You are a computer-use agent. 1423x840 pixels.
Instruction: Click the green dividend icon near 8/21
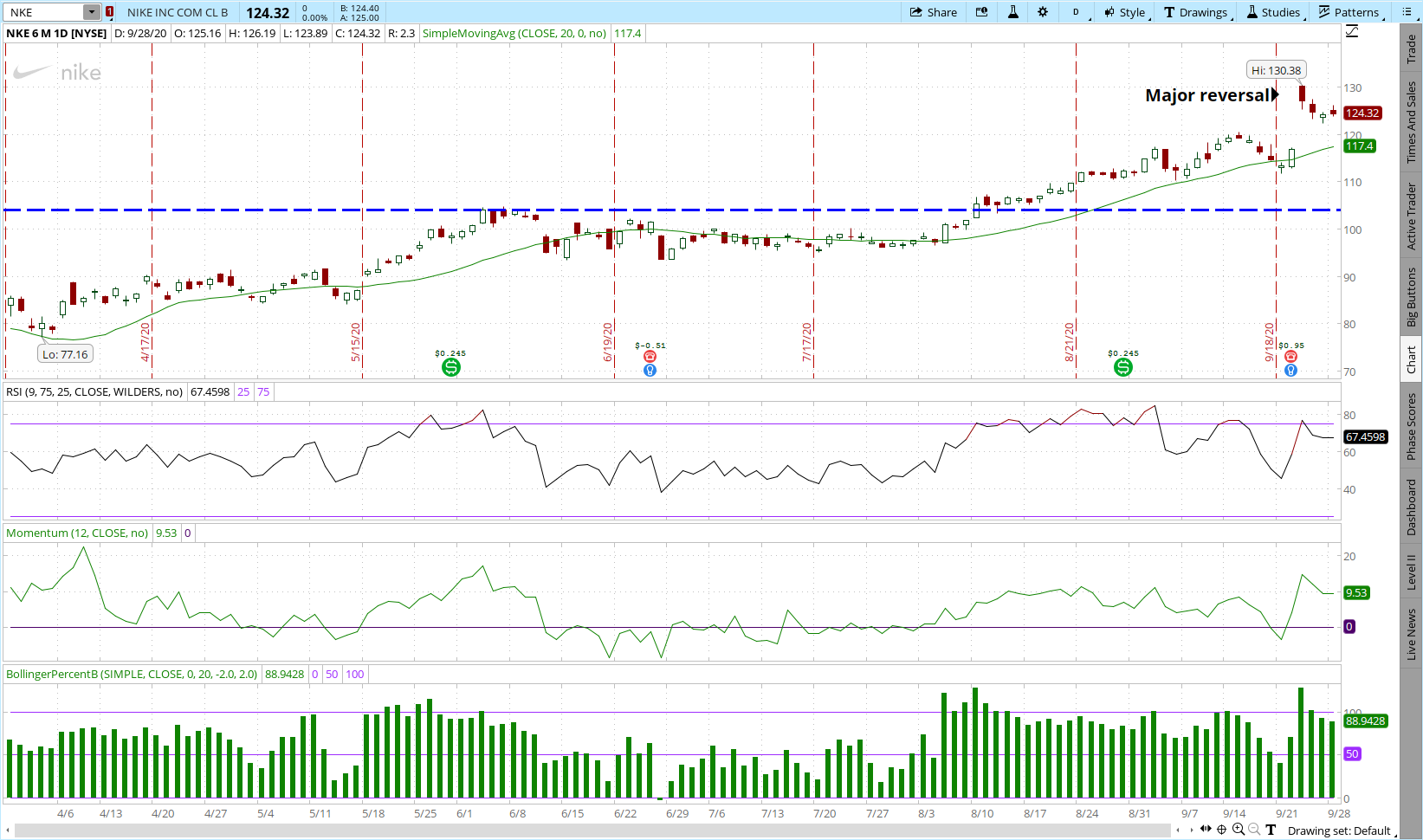click(1122, 367)
